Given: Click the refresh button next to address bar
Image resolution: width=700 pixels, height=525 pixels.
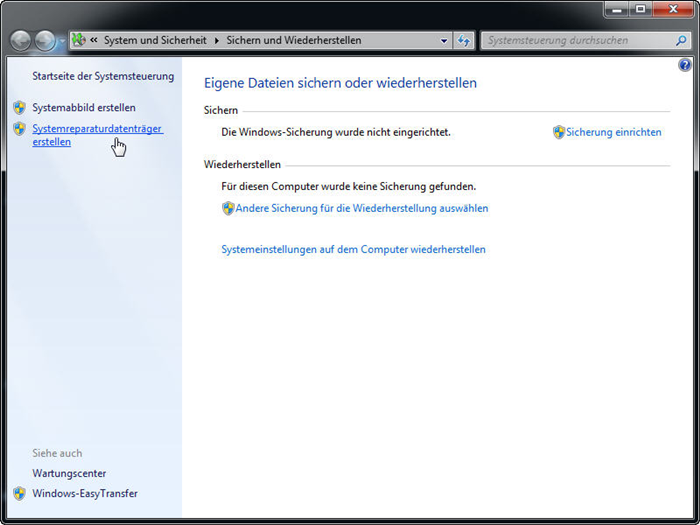Looking at the screenshot, I should pyautogui.click(x=464, y=41).
